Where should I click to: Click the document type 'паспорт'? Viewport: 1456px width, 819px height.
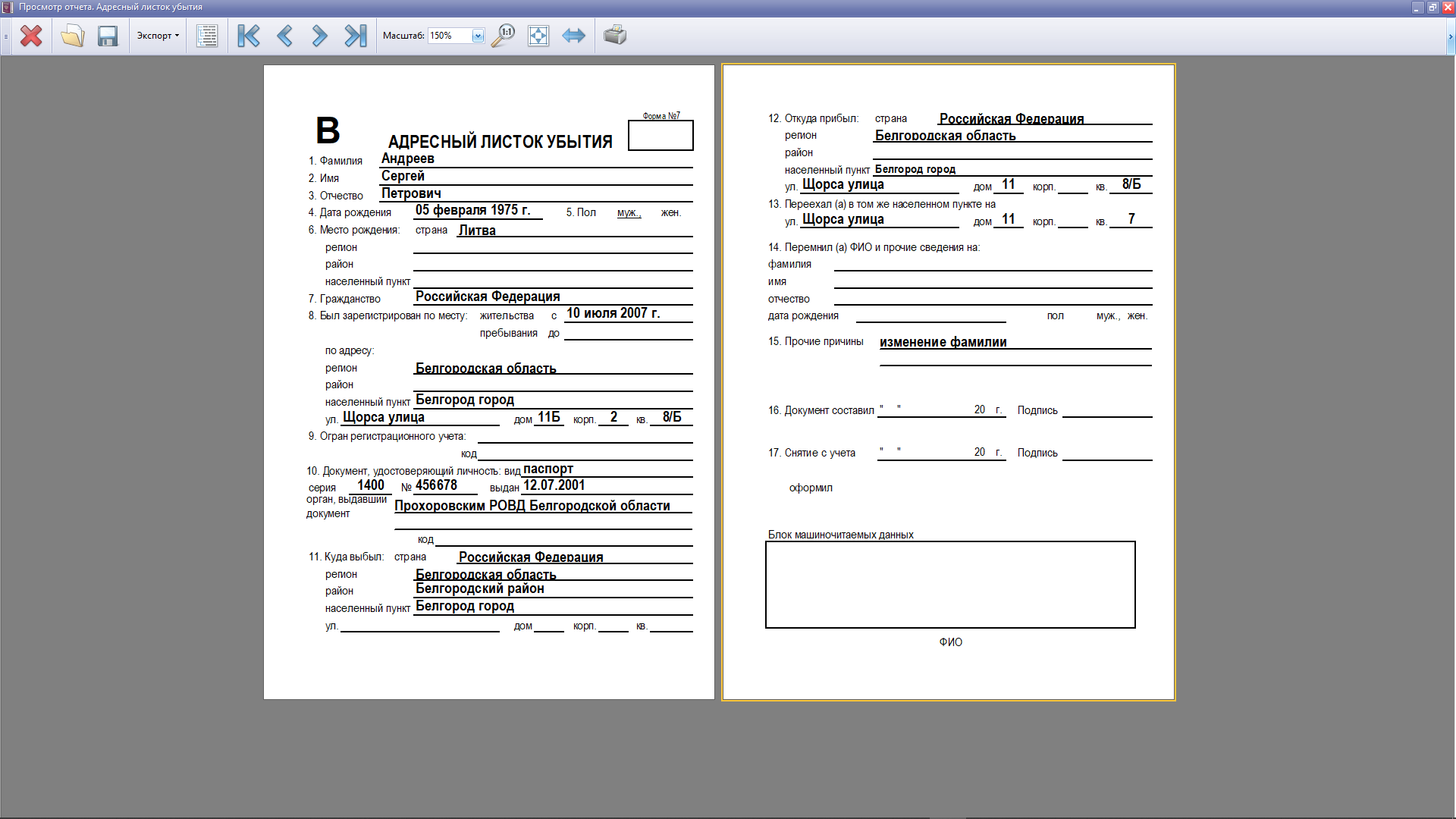tap(548, 469)
